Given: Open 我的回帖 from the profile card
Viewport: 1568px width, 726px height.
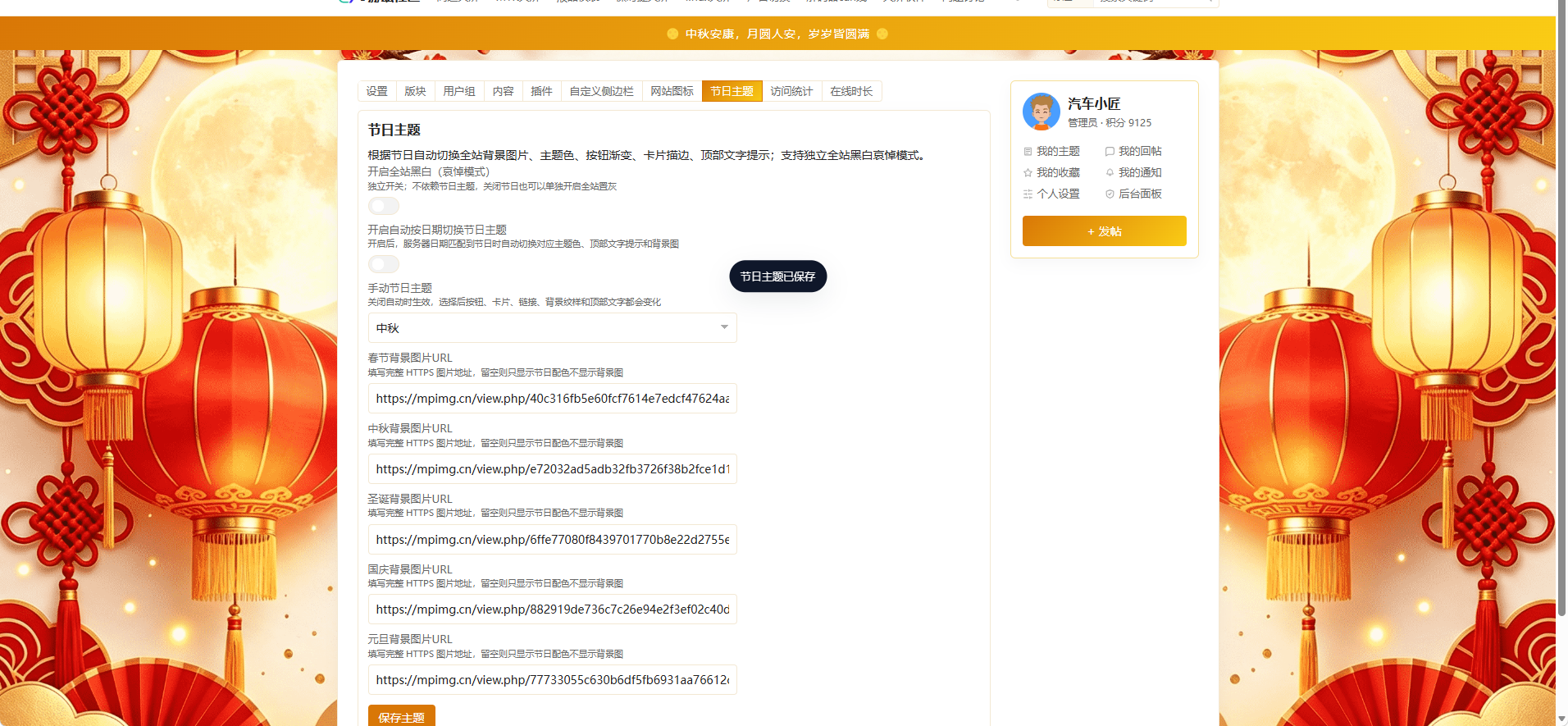Looking at the screenshot, I should point(1133,152).
